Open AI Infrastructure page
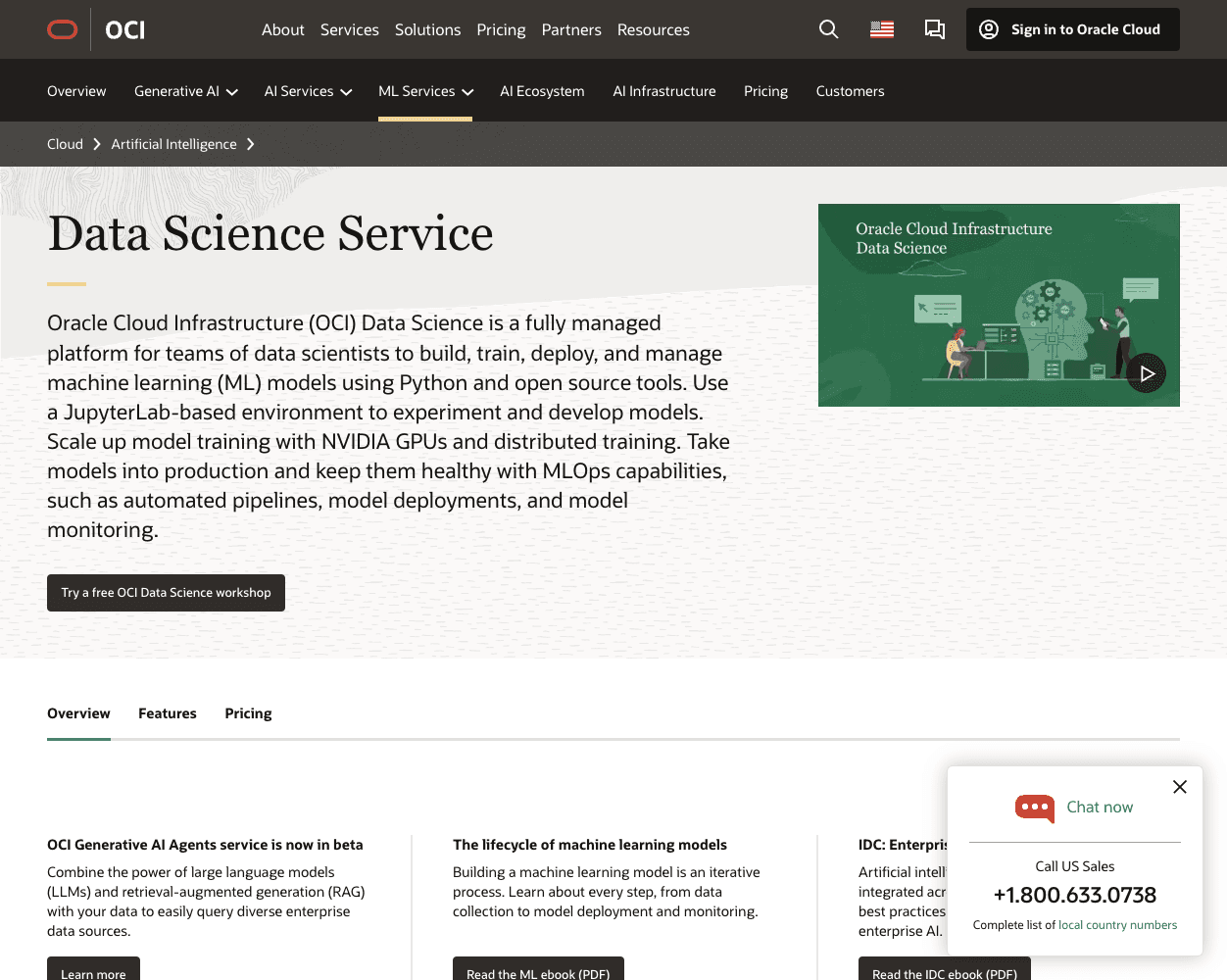1227x980 pixels. point(664,91)
